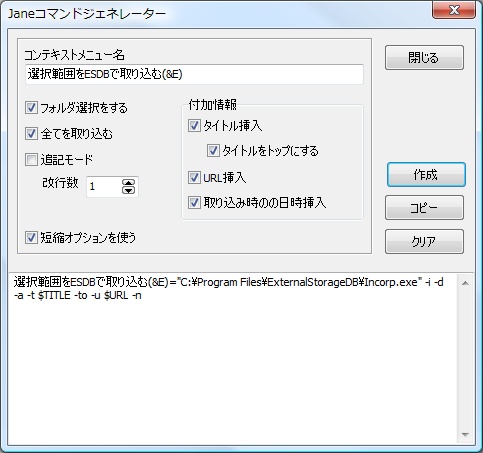Click output scrollbar up arrow

pos(465,283)
